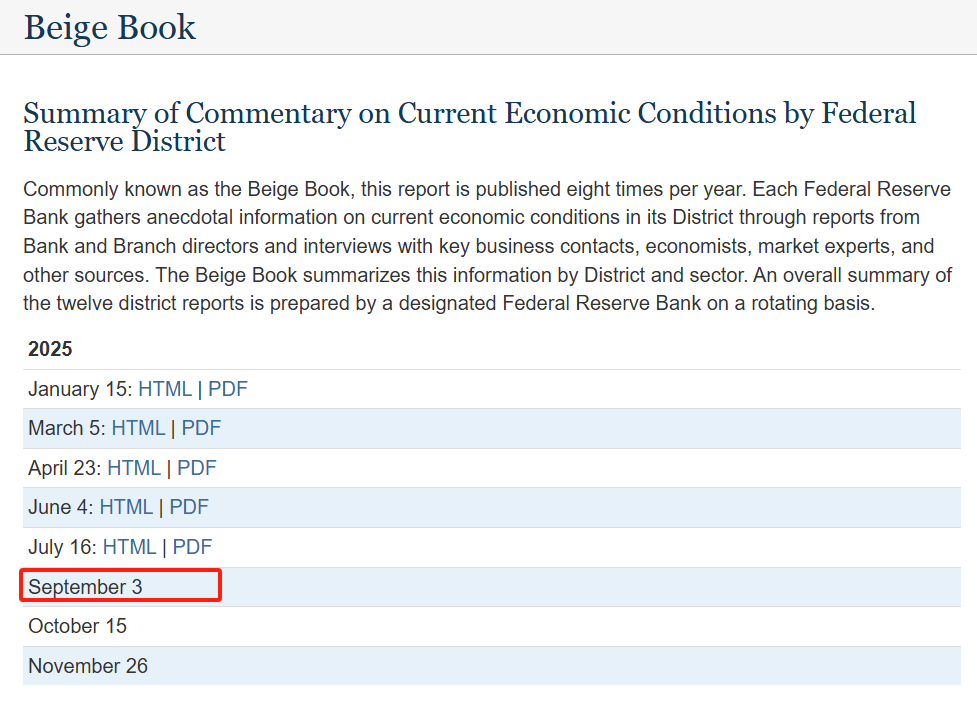Click the October 15 row
Screen dimensions: 977x711
point(77,626)
